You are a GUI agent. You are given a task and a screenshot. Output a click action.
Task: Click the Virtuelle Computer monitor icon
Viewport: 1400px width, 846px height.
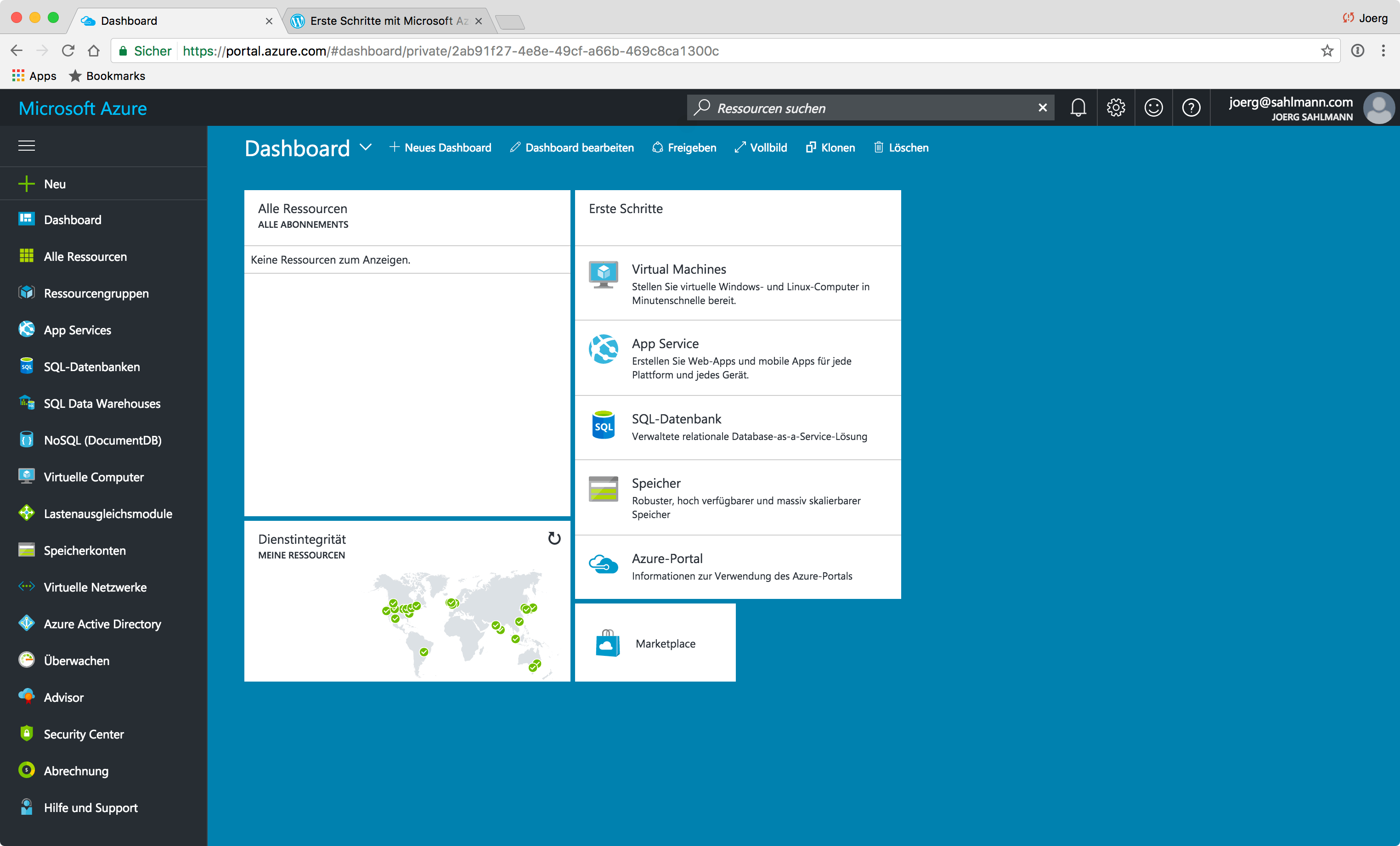pos(26,476)
